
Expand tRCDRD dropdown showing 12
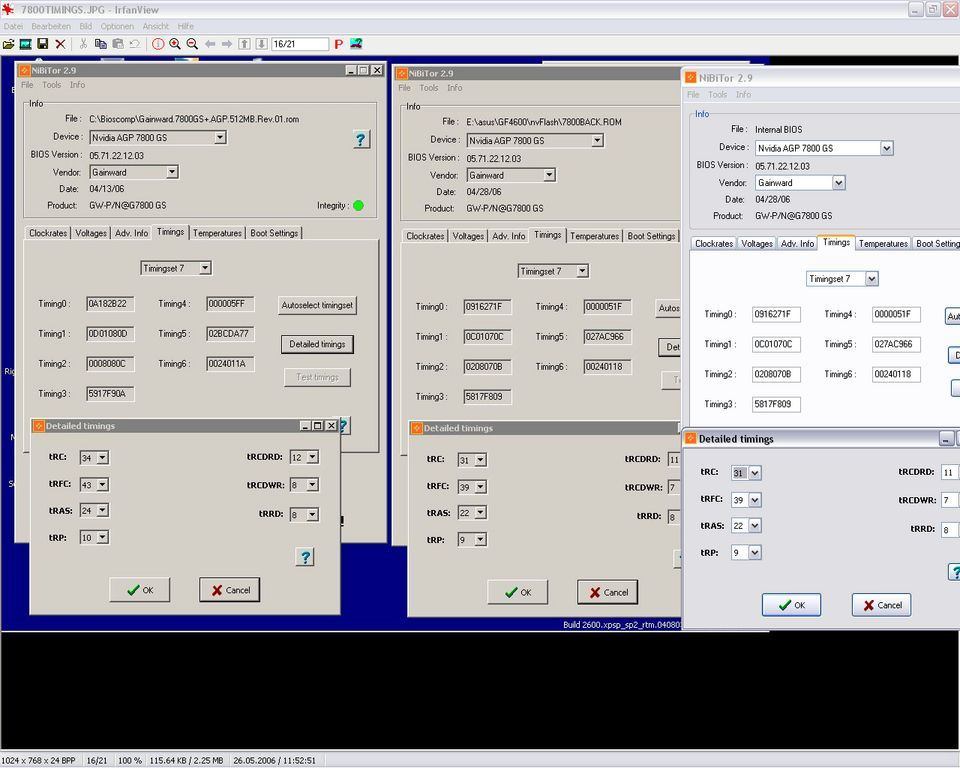(x=312, y=457)
